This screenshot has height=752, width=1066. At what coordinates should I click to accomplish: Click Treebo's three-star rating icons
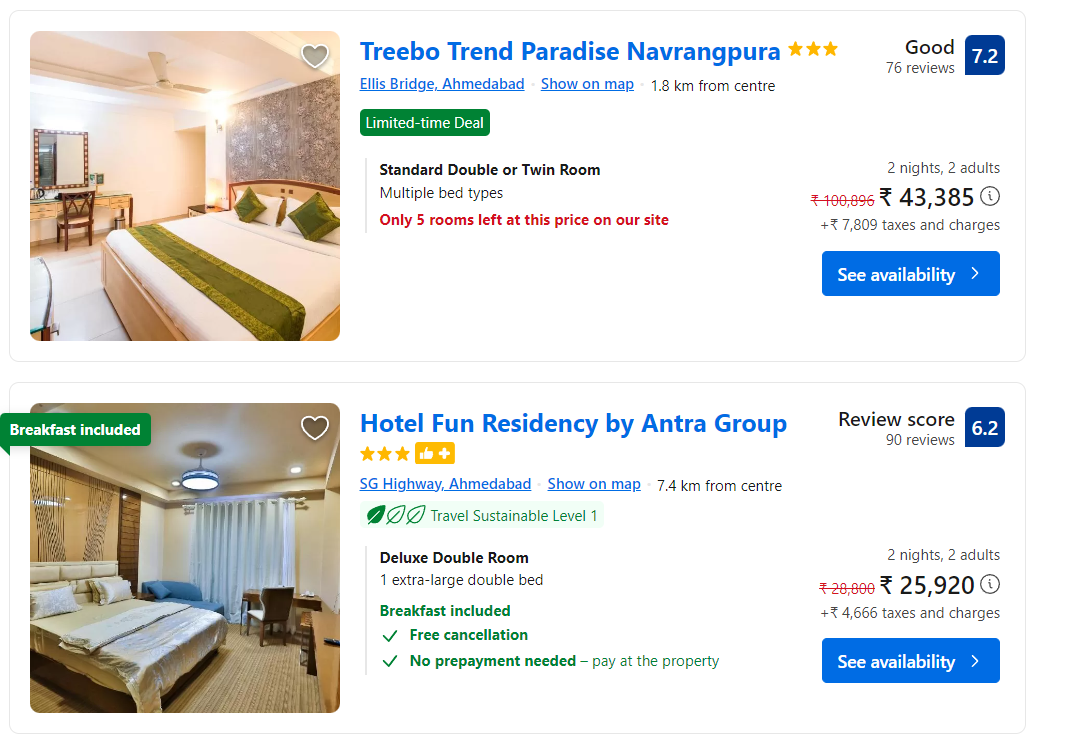tap(813, 49)
